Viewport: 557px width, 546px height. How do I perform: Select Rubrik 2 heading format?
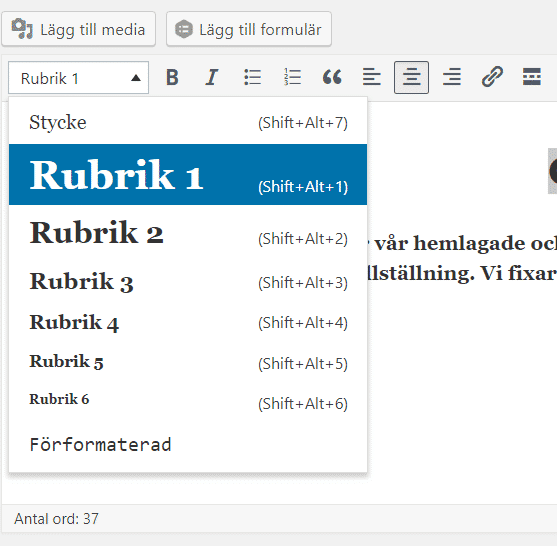188,233
